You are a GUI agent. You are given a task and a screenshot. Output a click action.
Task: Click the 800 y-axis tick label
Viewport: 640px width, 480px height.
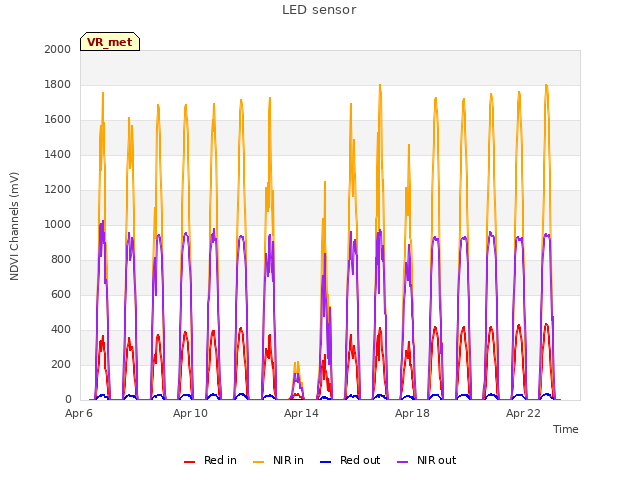point(61,260)
